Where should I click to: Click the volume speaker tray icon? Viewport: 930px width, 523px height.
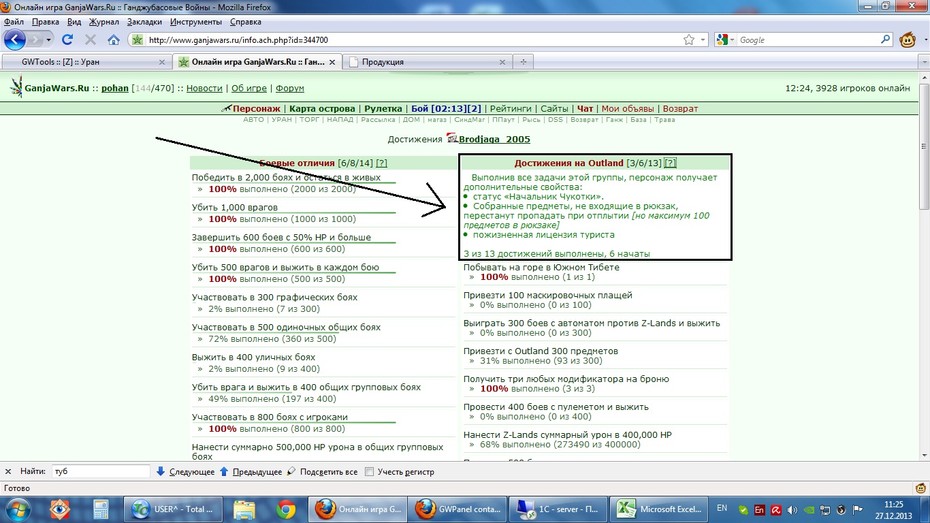point(792,509)
